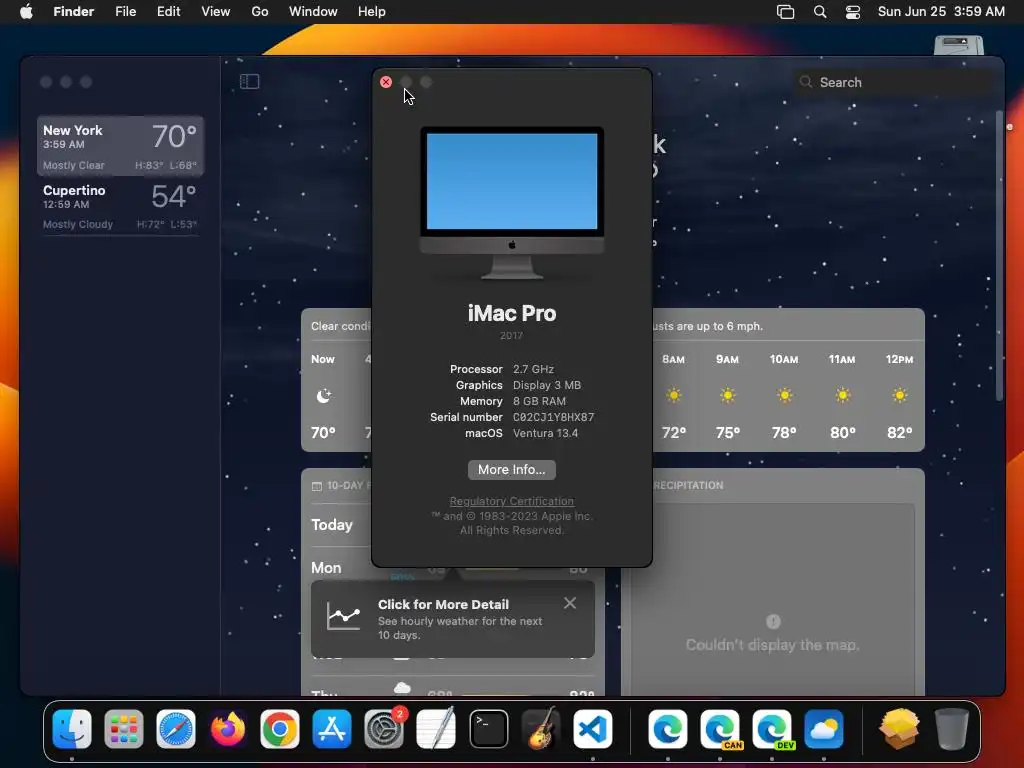Open Google Chrome from the Dock
This screenshot has width=1024, height=768.
pyautogui.click(x=280, y=729)
